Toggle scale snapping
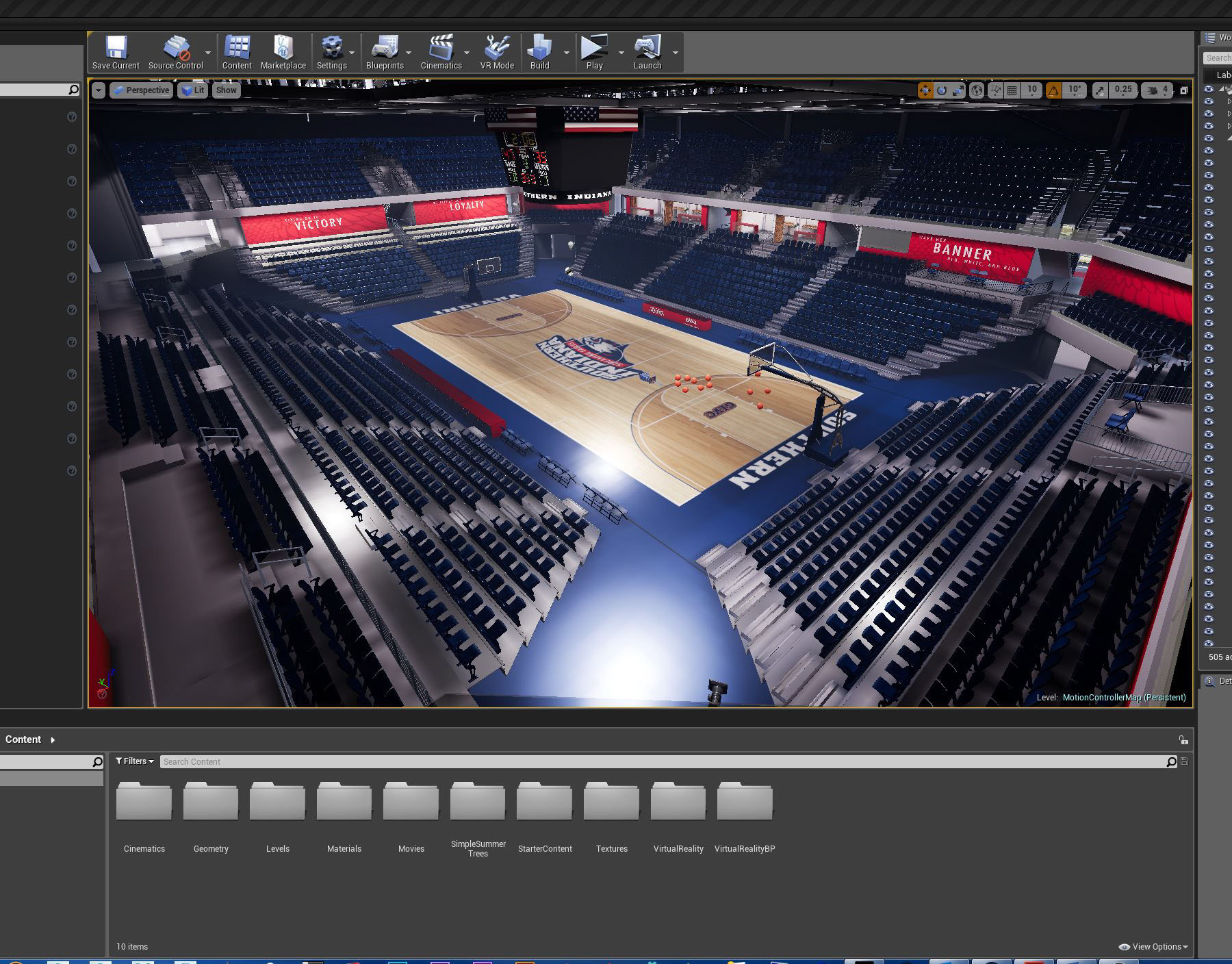 (x=1100, y=90)
